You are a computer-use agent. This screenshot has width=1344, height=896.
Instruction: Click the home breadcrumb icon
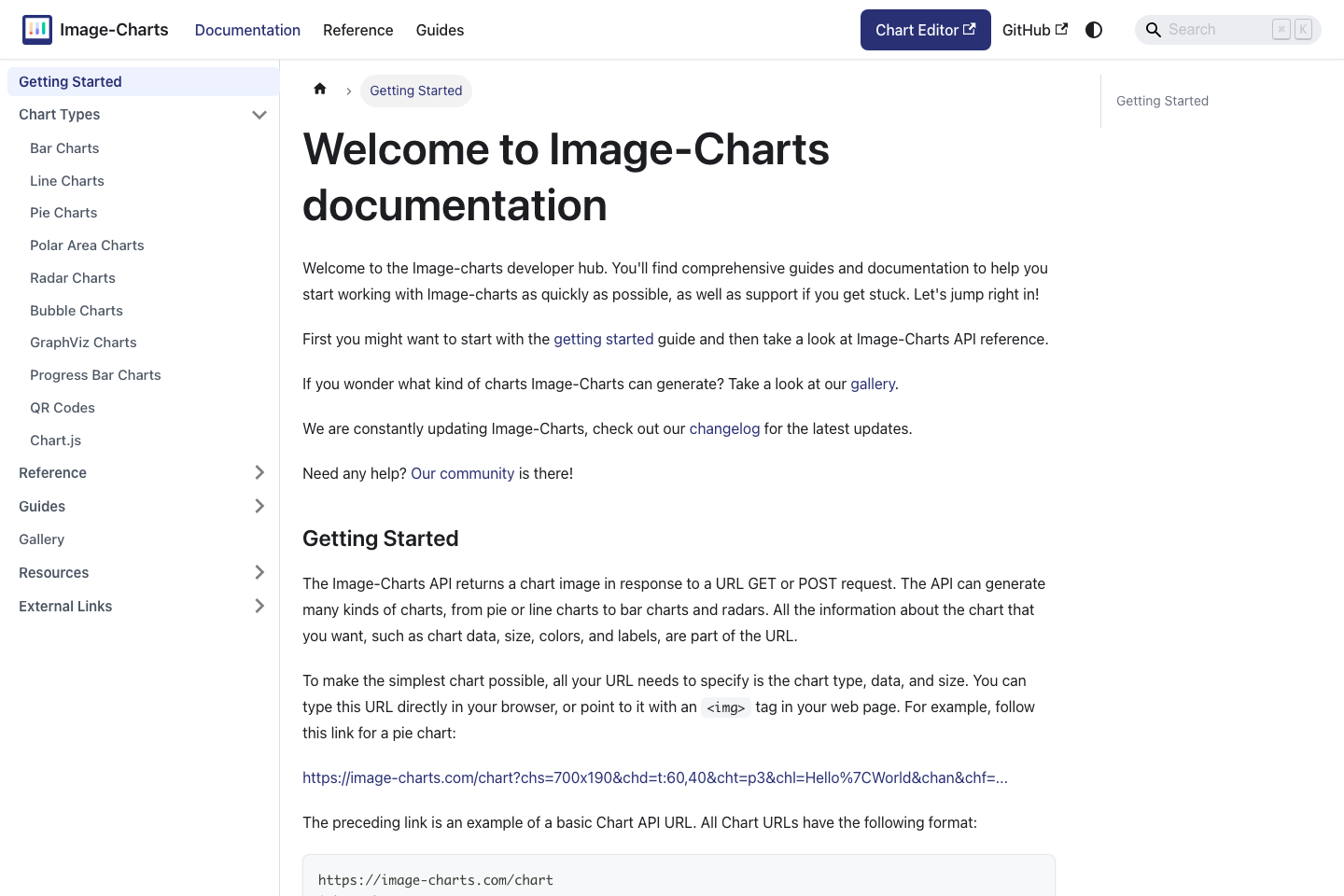tap(320, 88)
